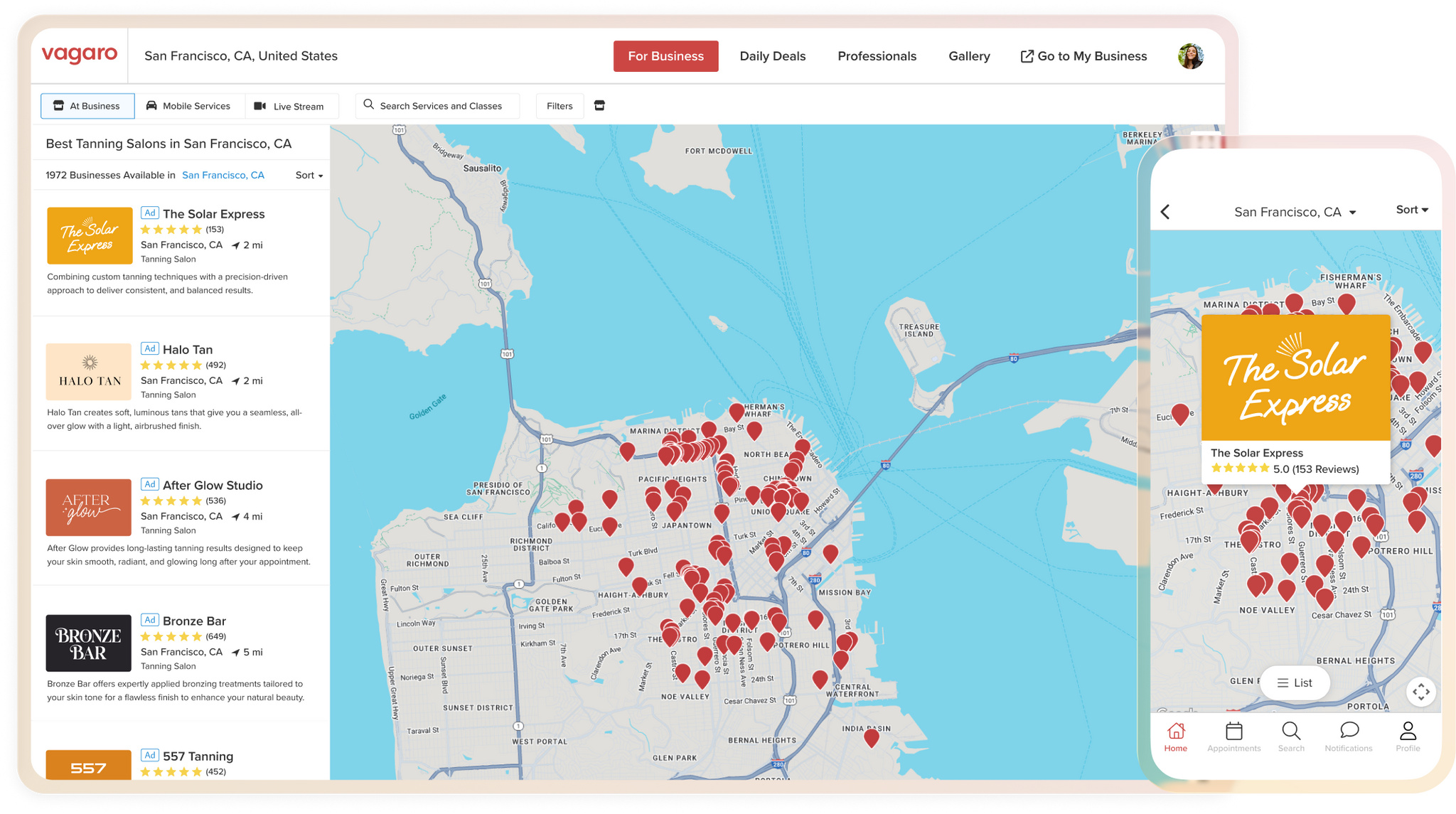Click '5.0 (153 Reviews)' on phone card

click(x=1316, y=469)
